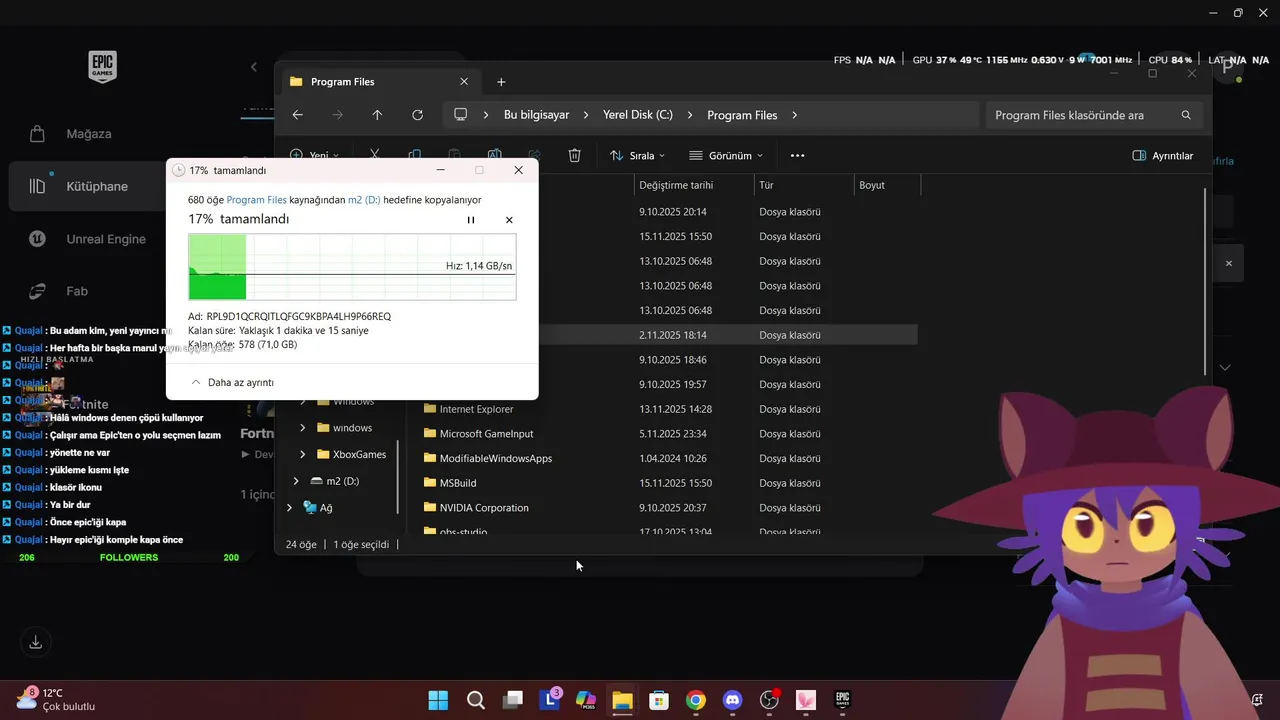This screenshot has width=1280, height=720.
Task: Open Windows Search from taskbar
Action: point(476,700)
